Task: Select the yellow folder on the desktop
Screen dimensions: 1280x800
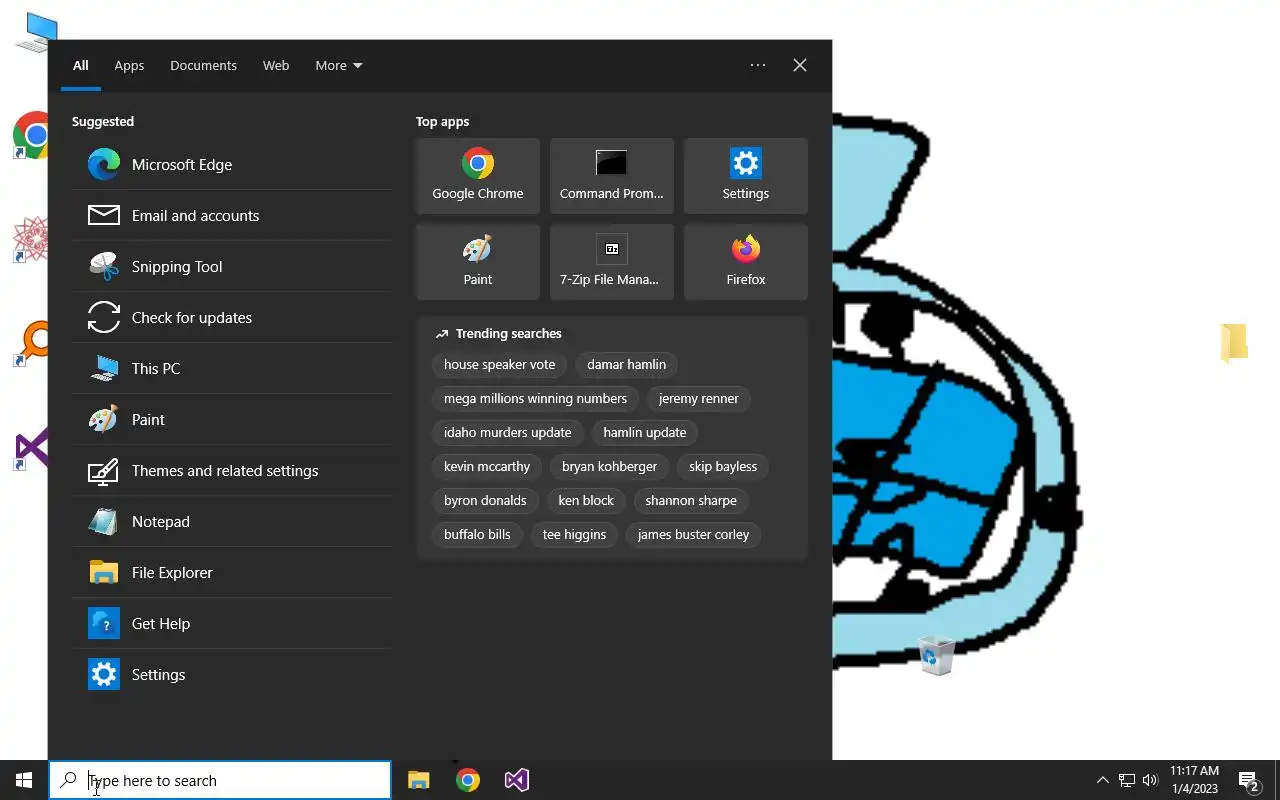Action: pos(1234,343)
